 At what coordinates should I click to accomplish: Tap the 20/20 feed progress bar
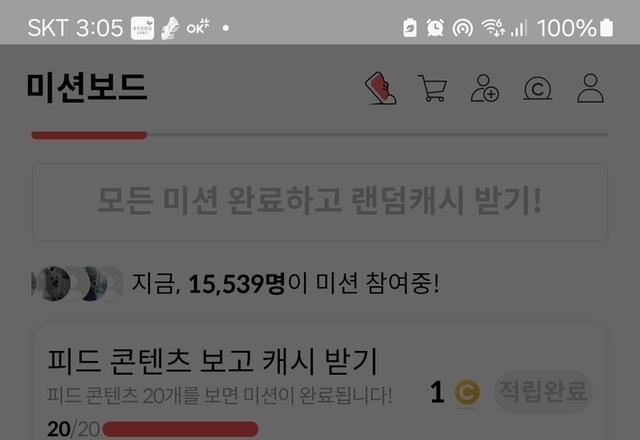180,429
